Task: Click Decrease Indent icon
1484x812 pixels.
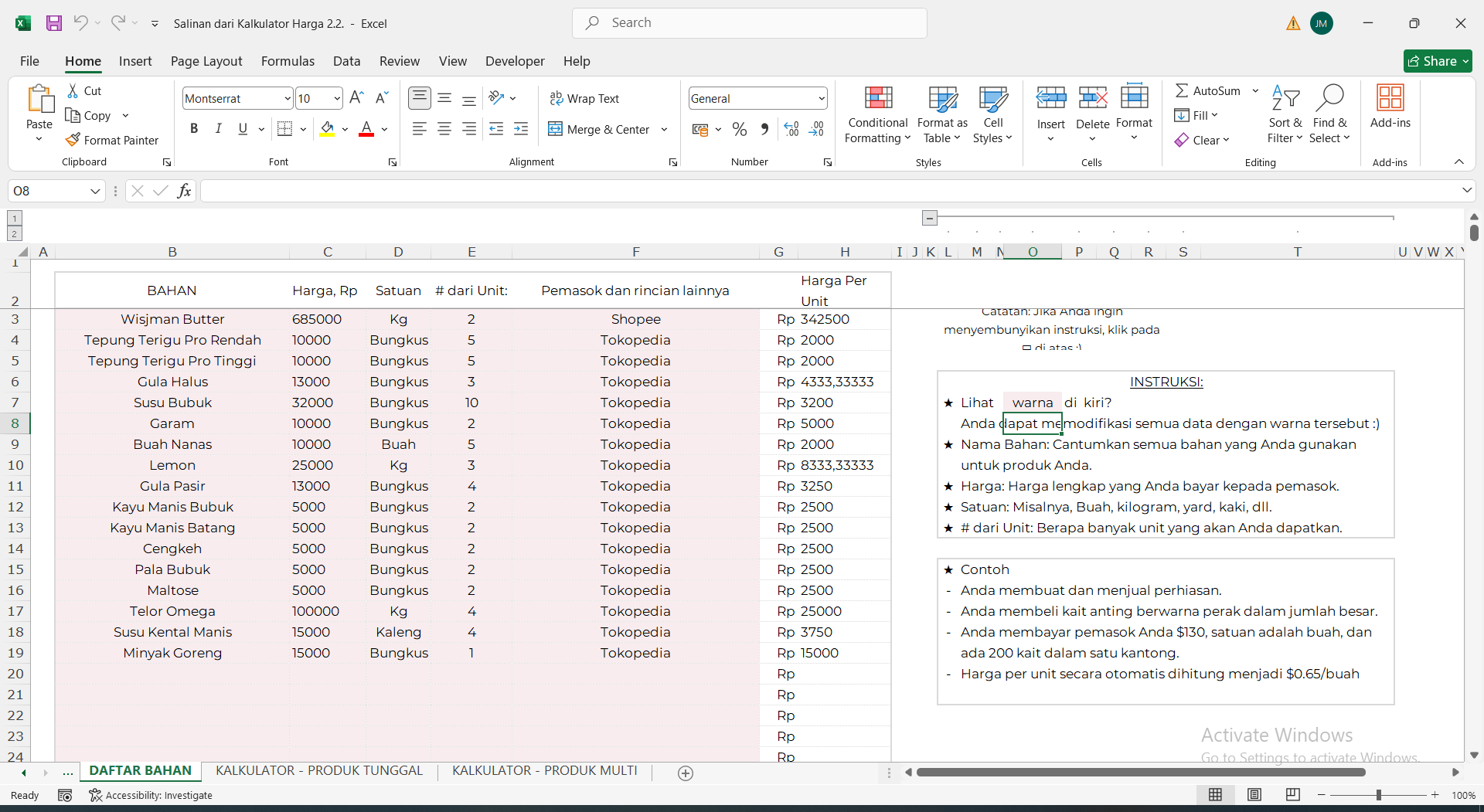Action: 496,129
